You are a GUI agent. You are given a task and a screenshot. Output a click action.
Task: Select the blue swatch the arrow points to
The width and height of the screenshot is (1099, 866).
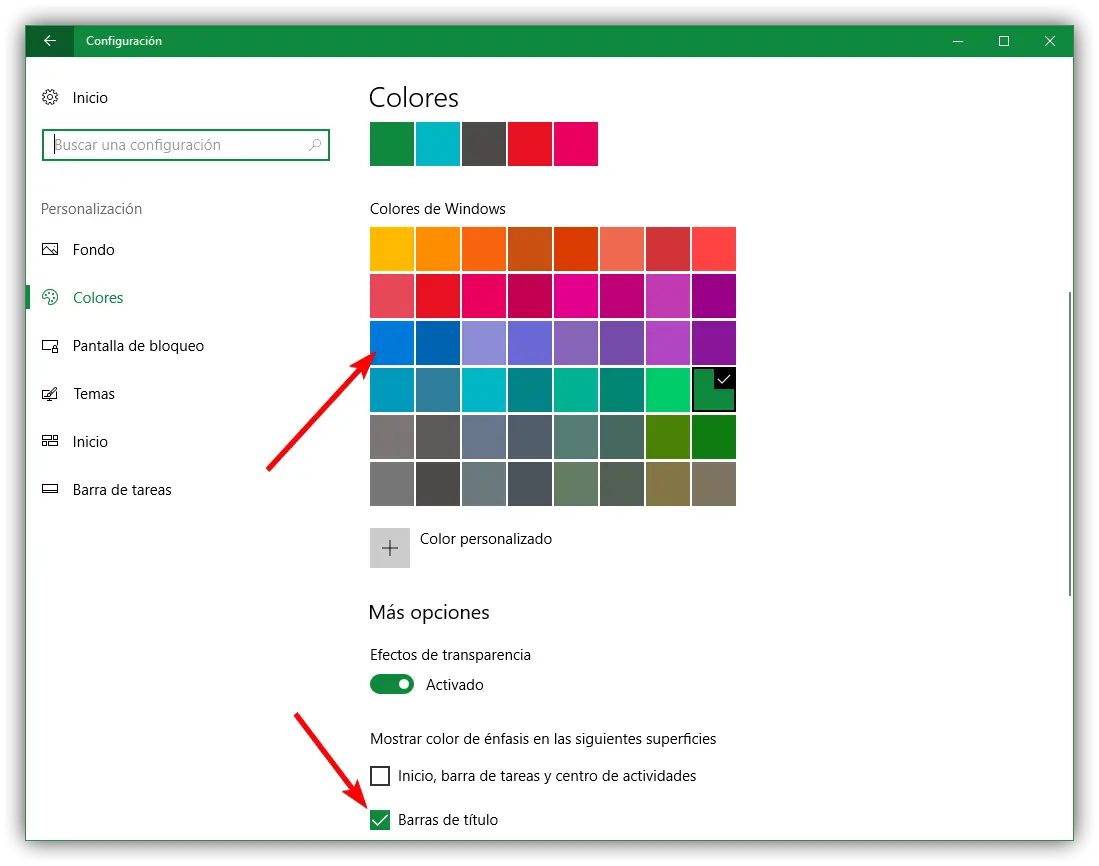tap(392, 343)
